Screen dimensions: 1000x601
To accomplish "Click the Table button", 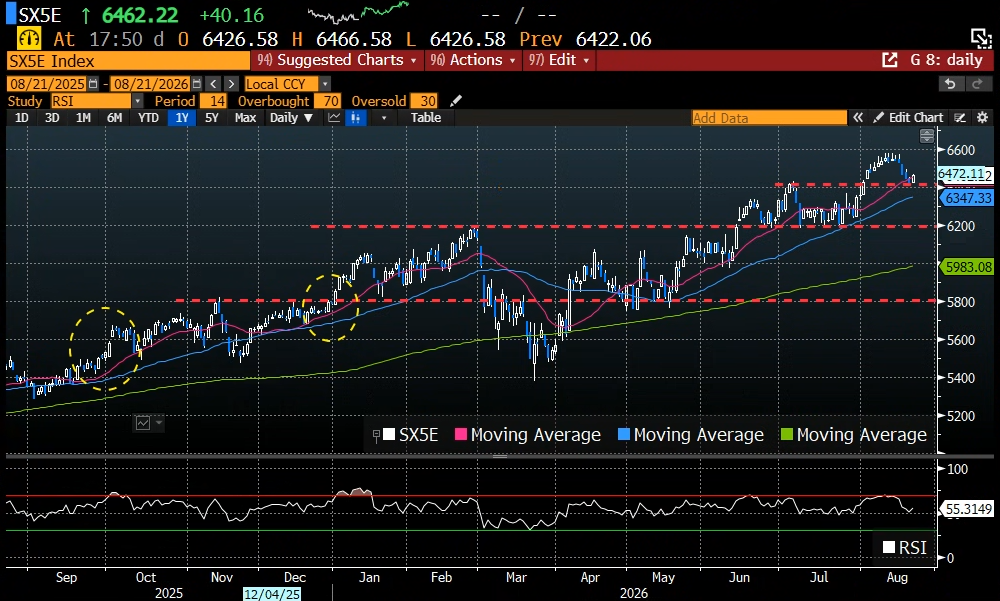I will click(425, 117).
